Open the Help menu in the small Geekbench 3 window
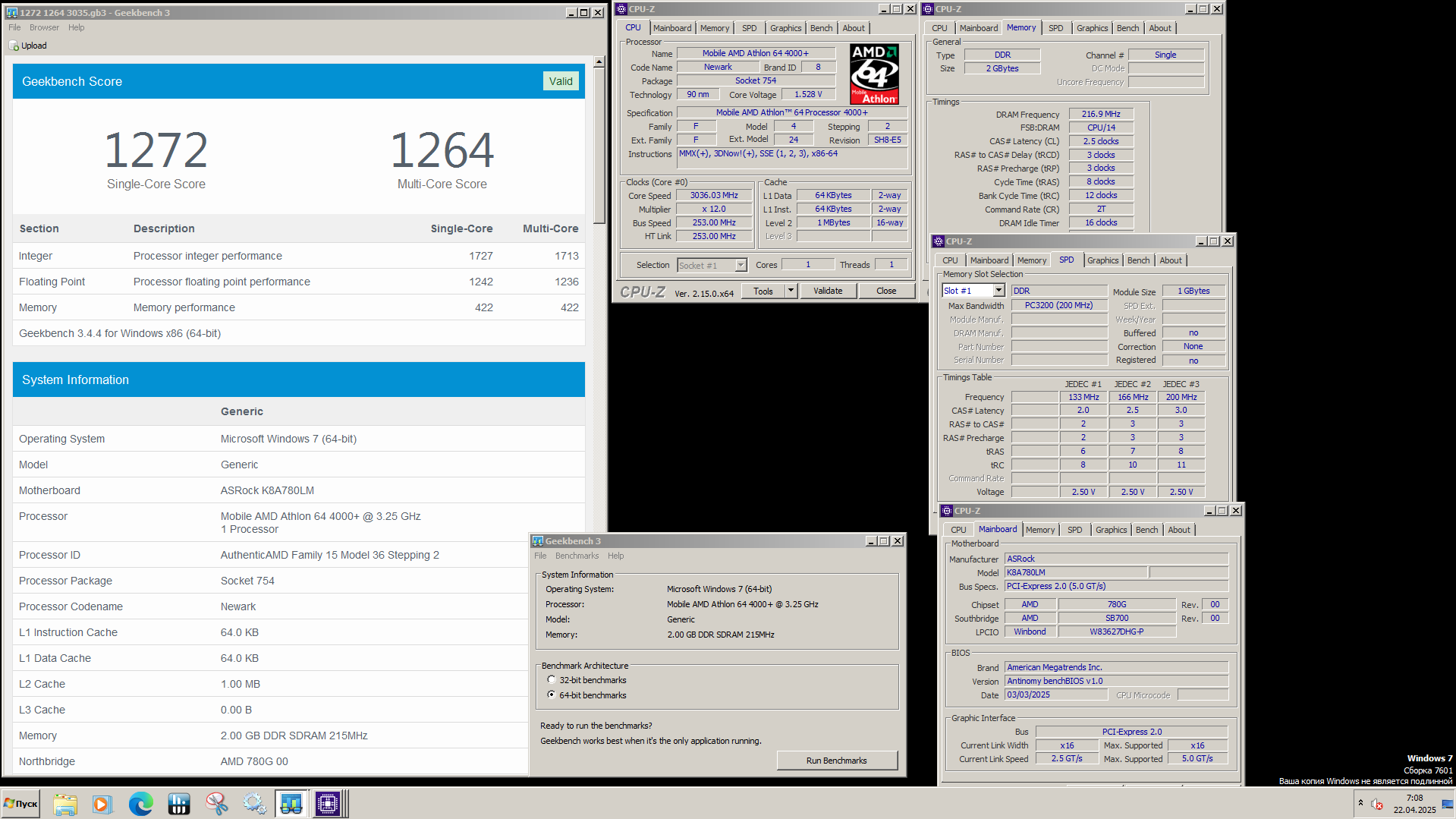This screenshot has width=1456, height=819. click(615, 556)
